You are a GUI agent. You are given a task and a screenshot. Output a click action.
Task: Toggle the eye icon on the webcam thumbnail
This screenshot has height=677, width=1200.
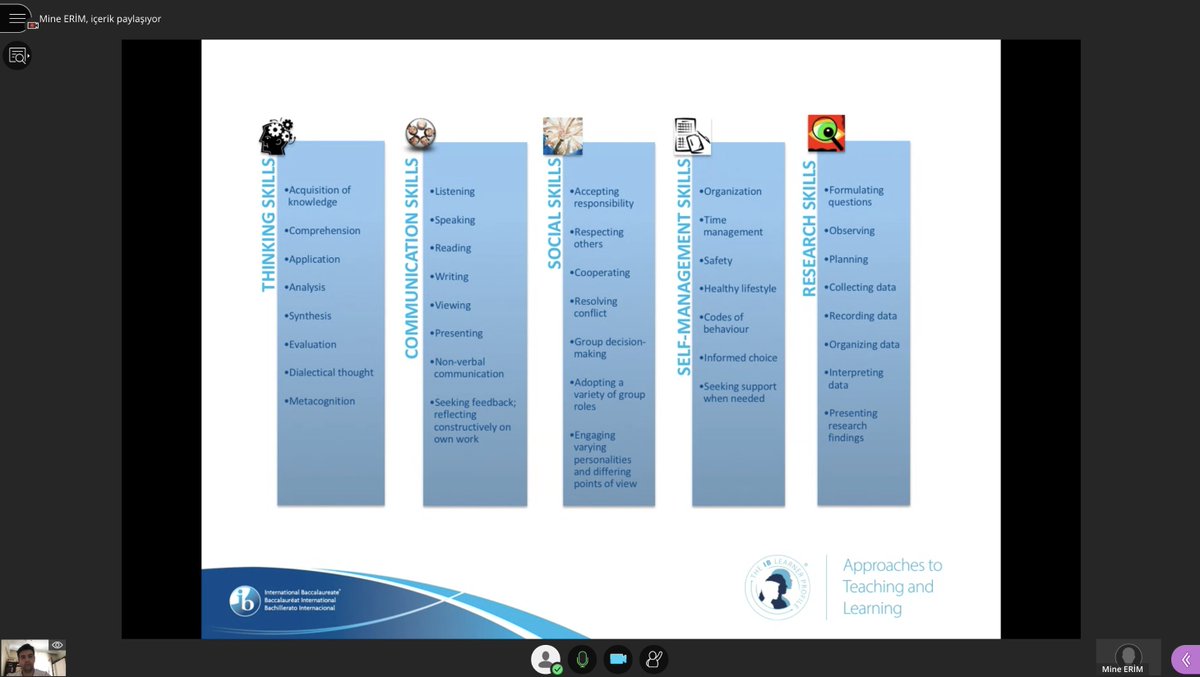(58, 644)
